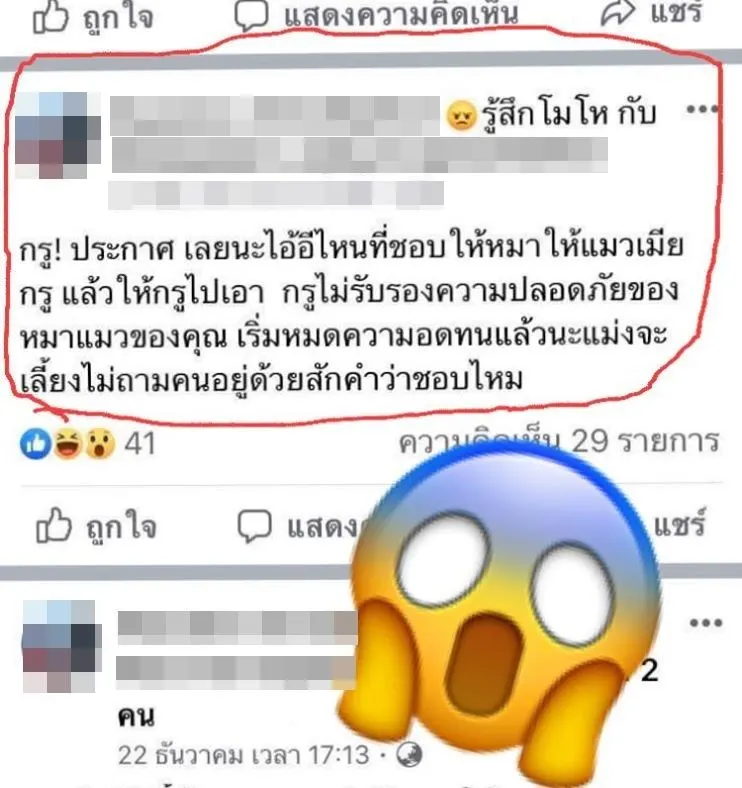The image size is (742, 788).
Task: Click the รู้สึกโมโห กับ feeling text
Action: pyautogui.click(x=569, y=115)
